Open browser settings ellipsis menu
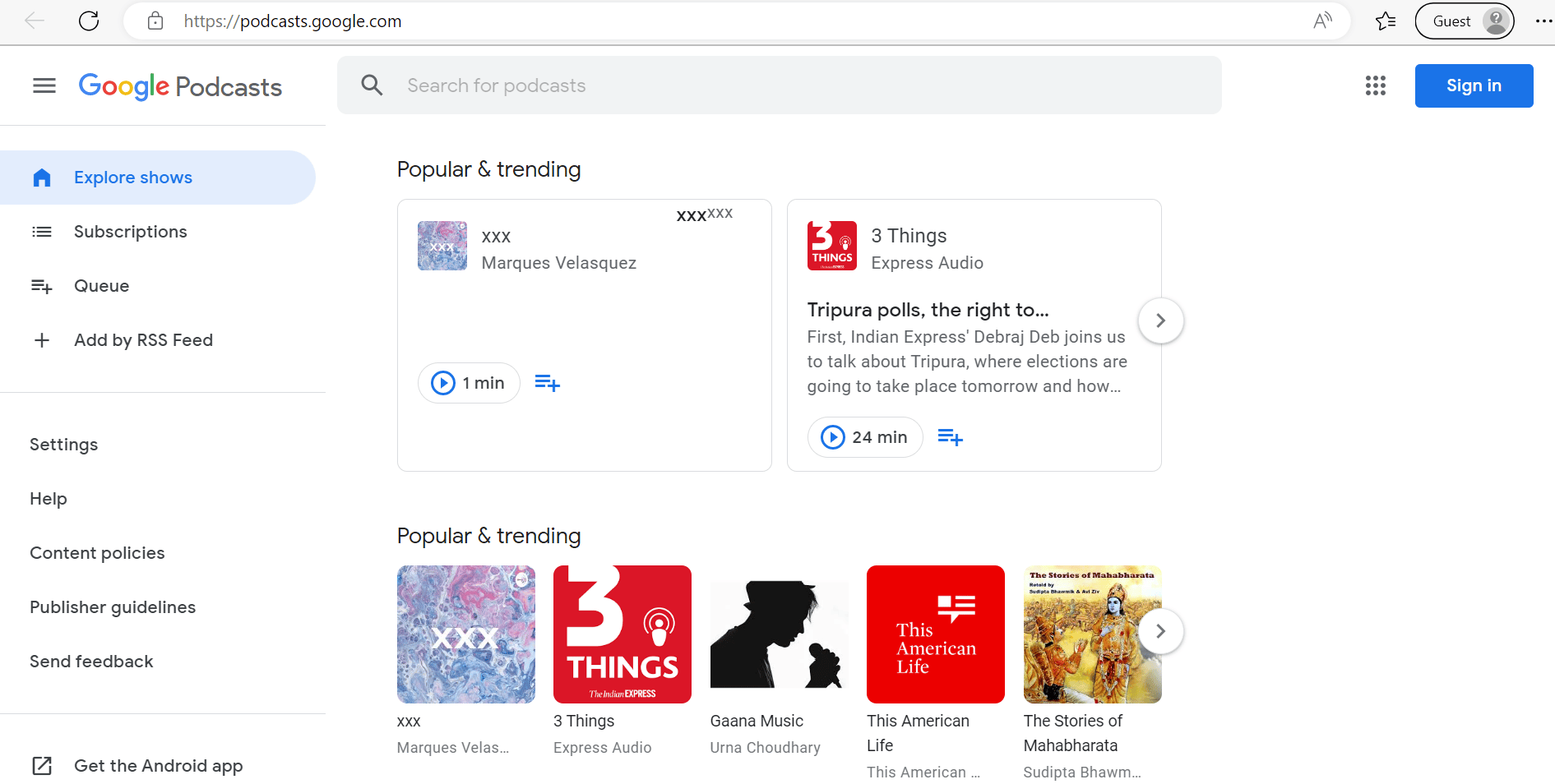The image size is (1555, 784). [x=1543, y=21]
